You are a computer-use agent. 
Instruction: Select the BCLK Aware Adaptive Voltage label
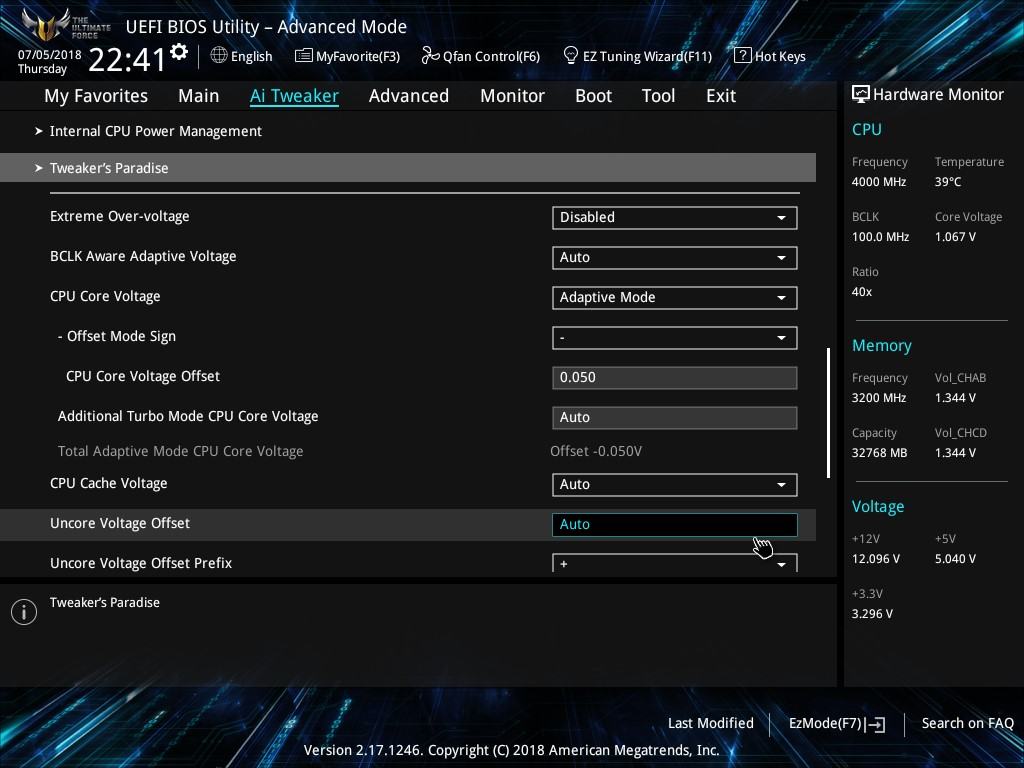click(143, 256)
